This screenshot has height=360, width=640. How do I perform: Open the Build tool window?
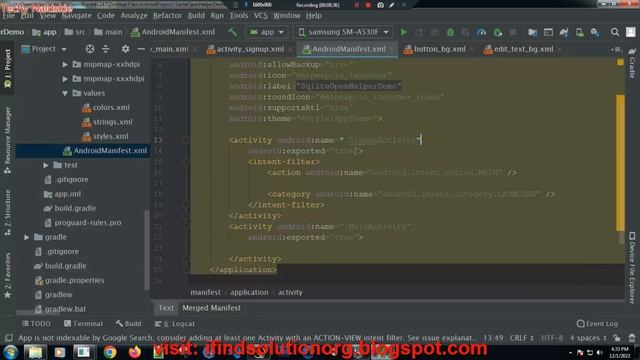coord(129,324)
